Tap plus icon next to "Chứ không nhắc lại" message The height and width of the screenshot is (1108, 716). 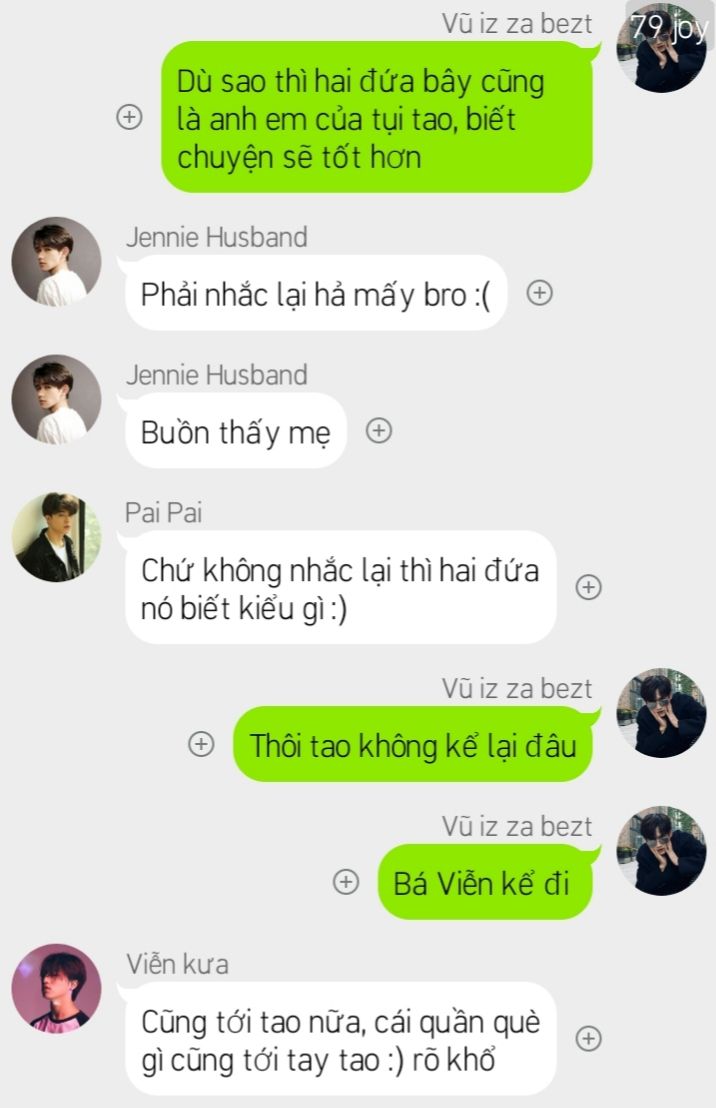[x=589, y=587]
